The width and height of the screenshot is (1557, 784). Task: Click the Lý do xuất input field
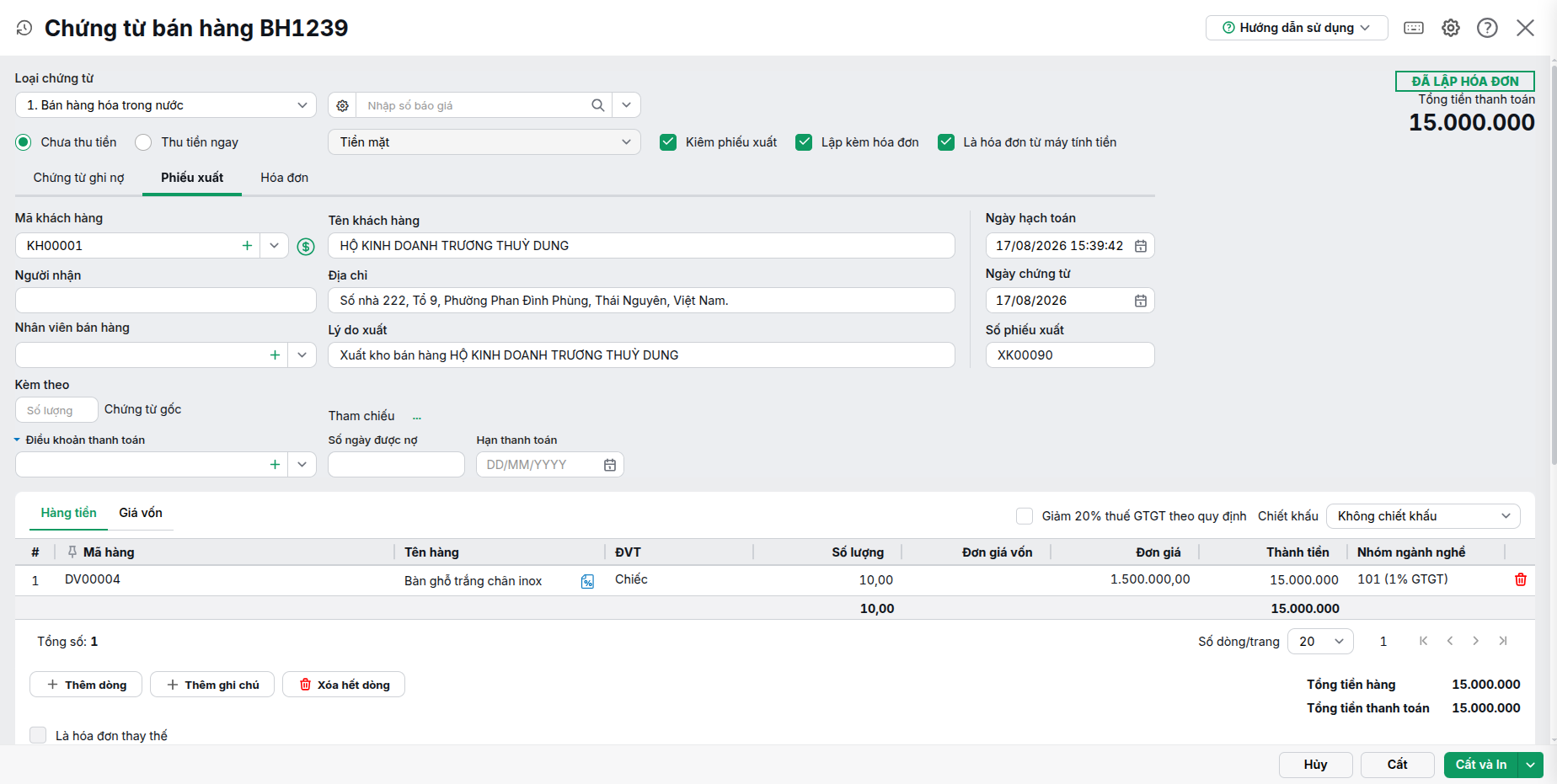(641, 355)
